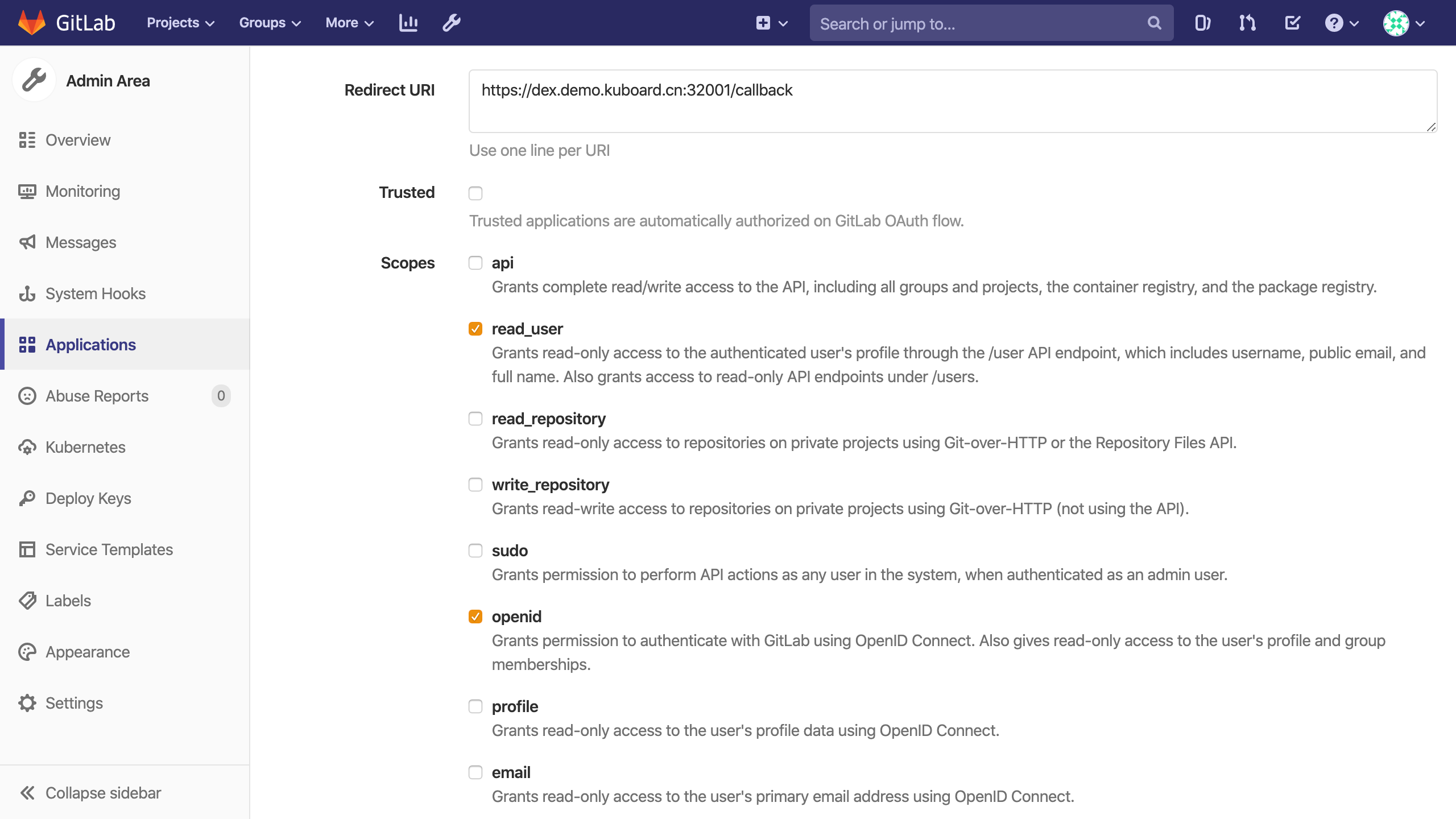
Task: Click the to-do list icon
Action: [1293, 22]
